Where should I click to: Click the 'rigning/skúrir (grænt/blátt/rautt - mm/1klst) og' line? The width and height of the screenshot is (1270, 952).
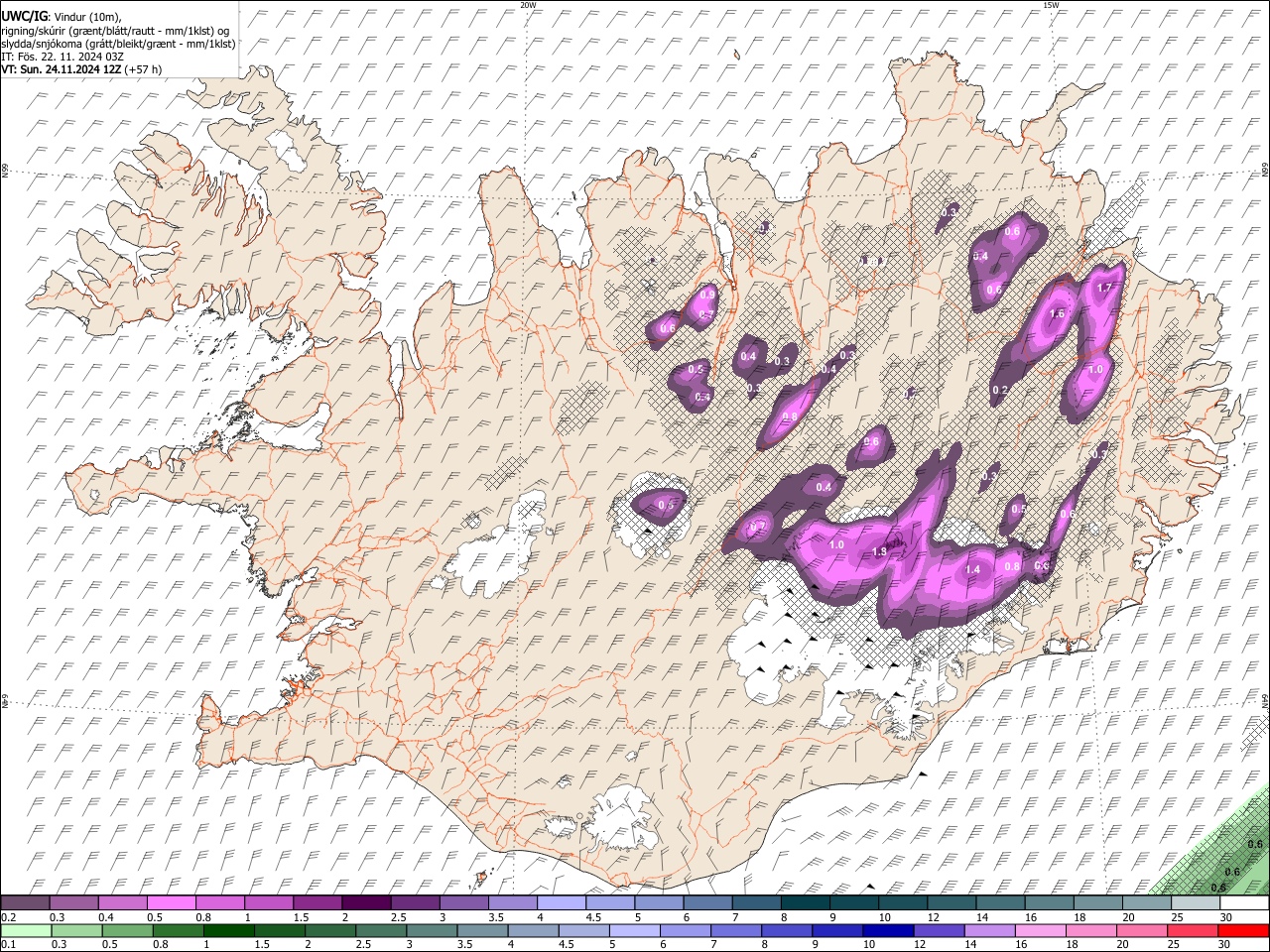114,30
